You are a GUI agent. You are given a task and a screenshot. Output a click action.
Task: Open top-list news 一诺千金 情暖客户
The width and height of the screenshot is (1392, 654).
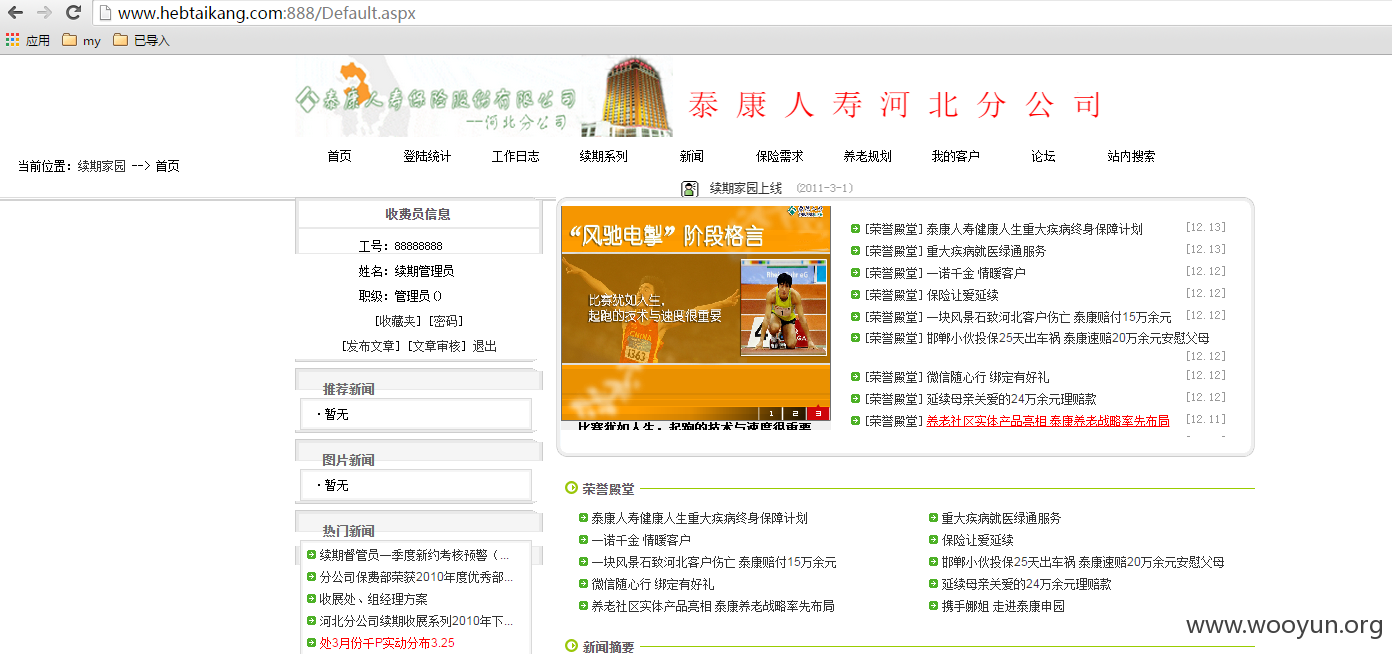(x=976, y=273)
